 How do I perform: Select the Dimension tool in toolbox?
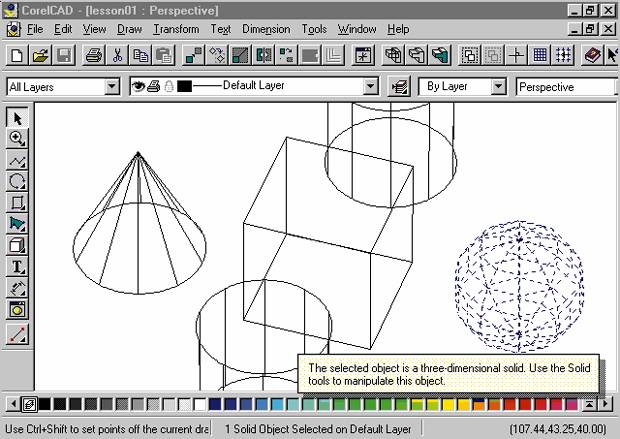point(17,288)
